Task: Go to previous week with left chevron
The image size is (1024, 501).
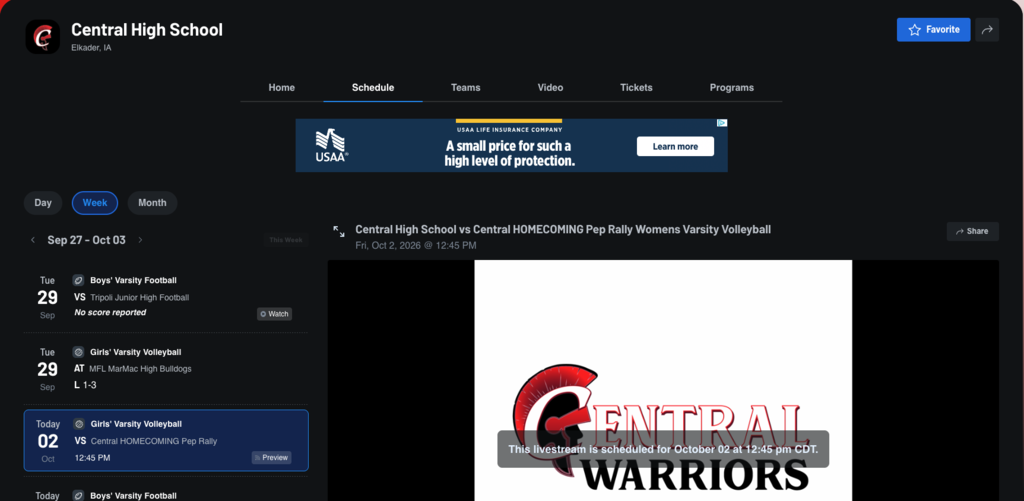Action: [x=33, y=240]
